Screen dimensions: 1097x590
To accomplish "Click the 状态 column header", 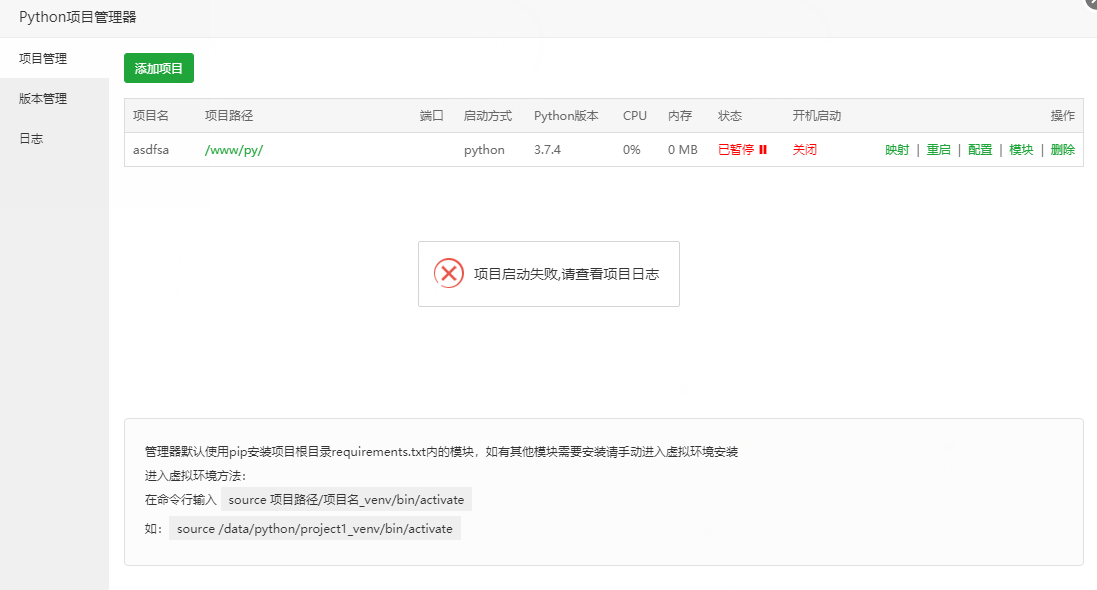I will coord(730,115).
